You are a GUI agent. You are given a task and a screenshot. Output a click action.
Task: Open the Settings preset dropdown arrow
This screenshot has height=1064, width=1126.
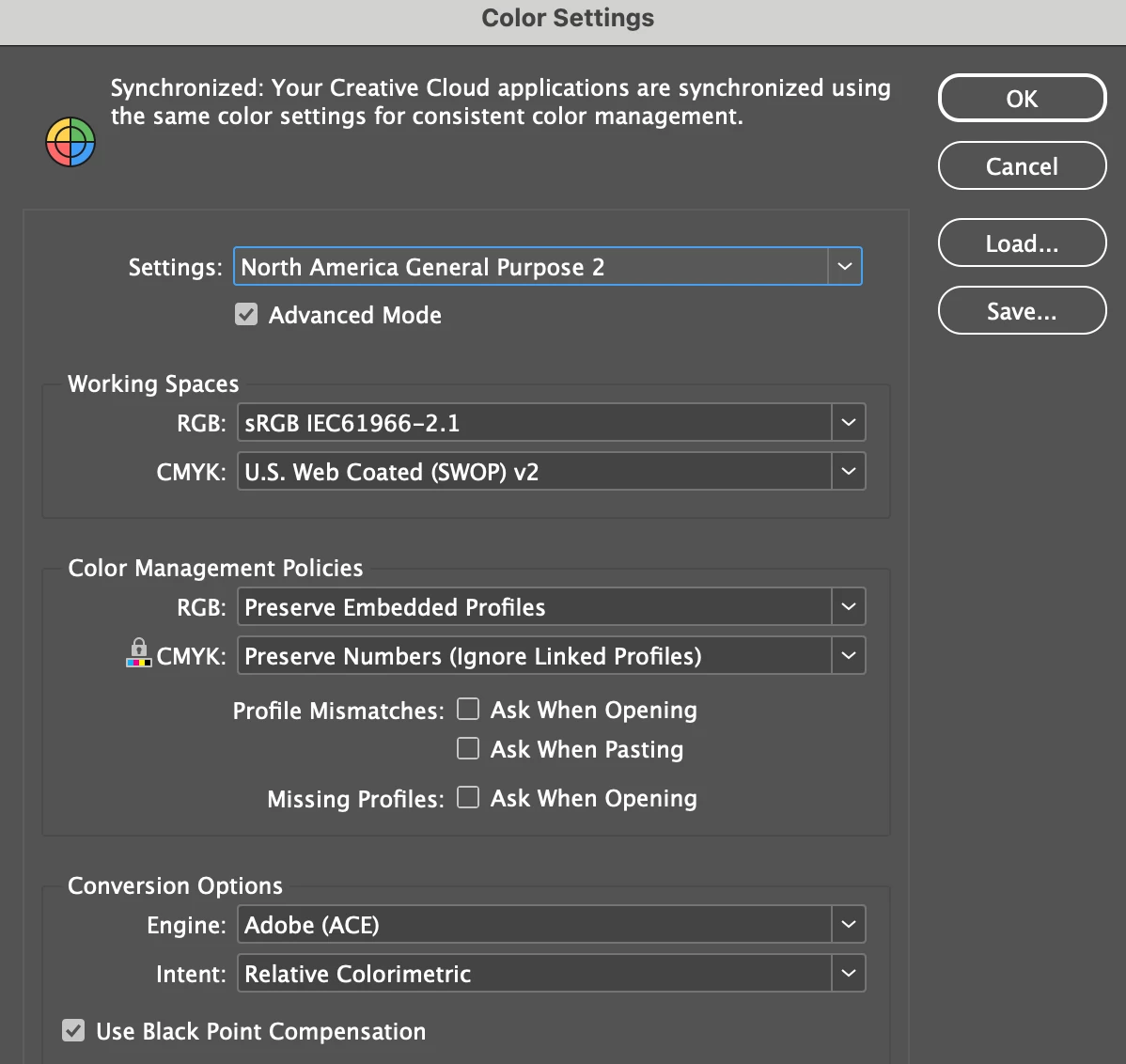tap(844, 266)
